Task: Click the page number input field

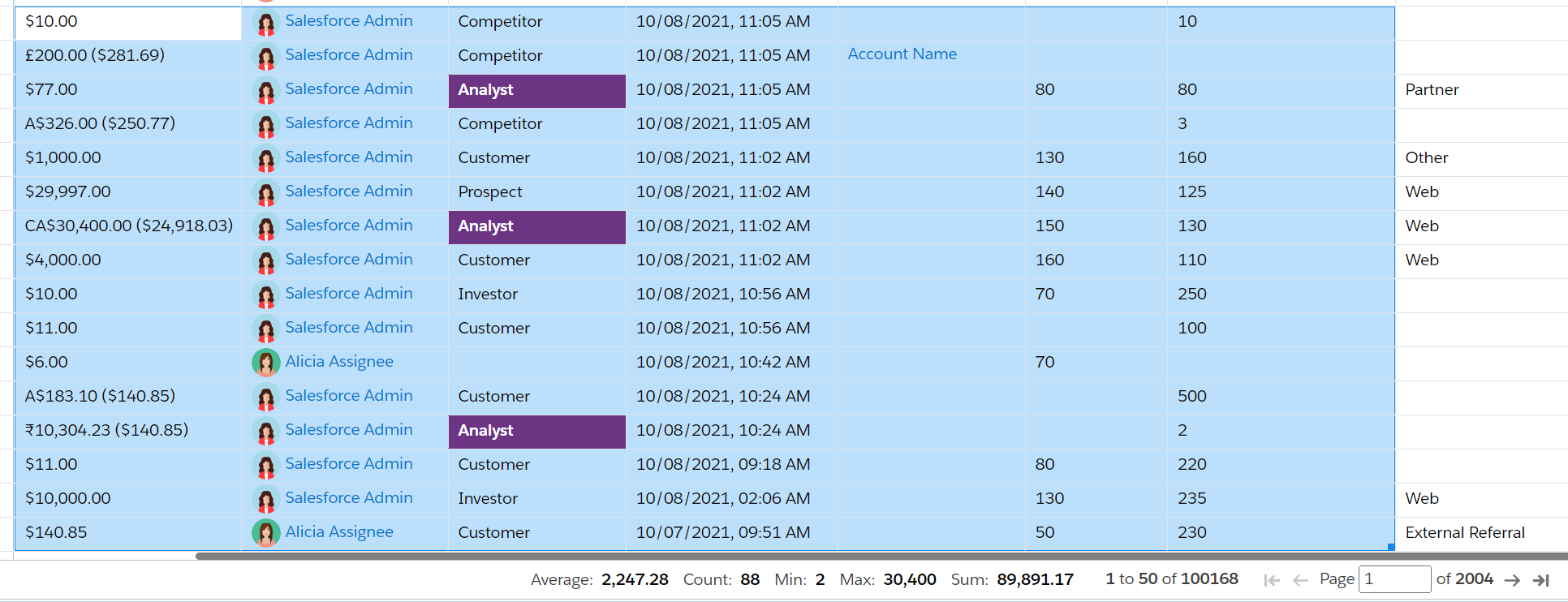Action: tap(1394, 579)
